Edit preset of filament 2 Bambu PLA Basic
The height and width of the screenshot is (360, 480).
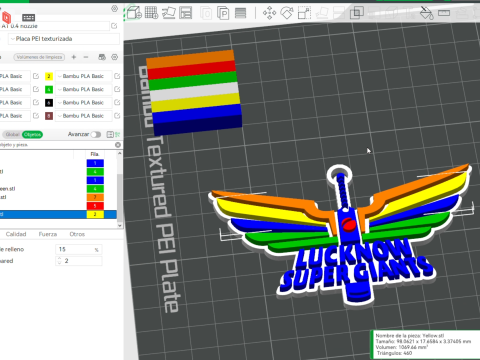(117, 76)
